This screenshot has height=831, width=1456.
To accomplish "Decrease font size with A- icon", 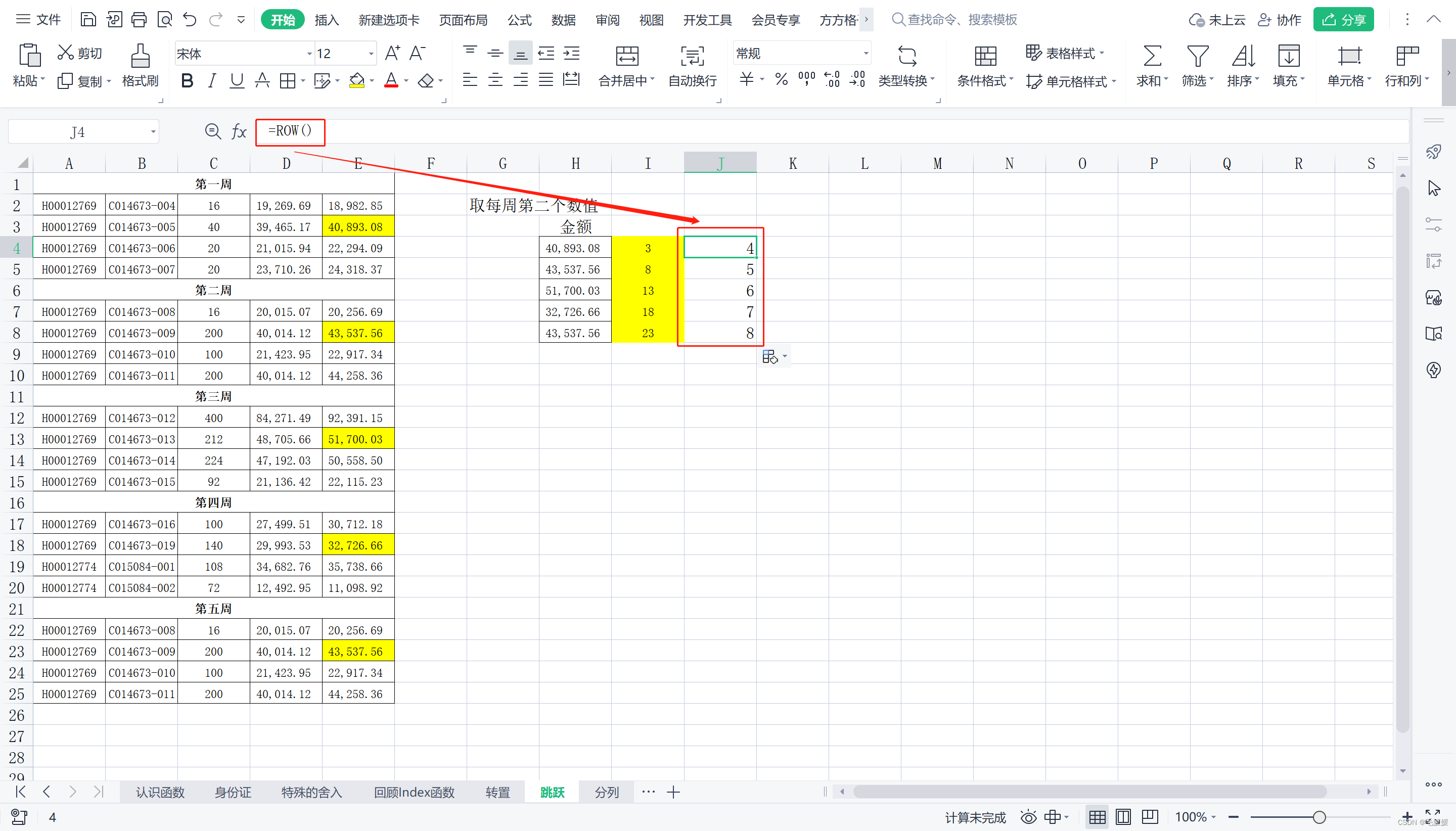I will coord(417,53).
